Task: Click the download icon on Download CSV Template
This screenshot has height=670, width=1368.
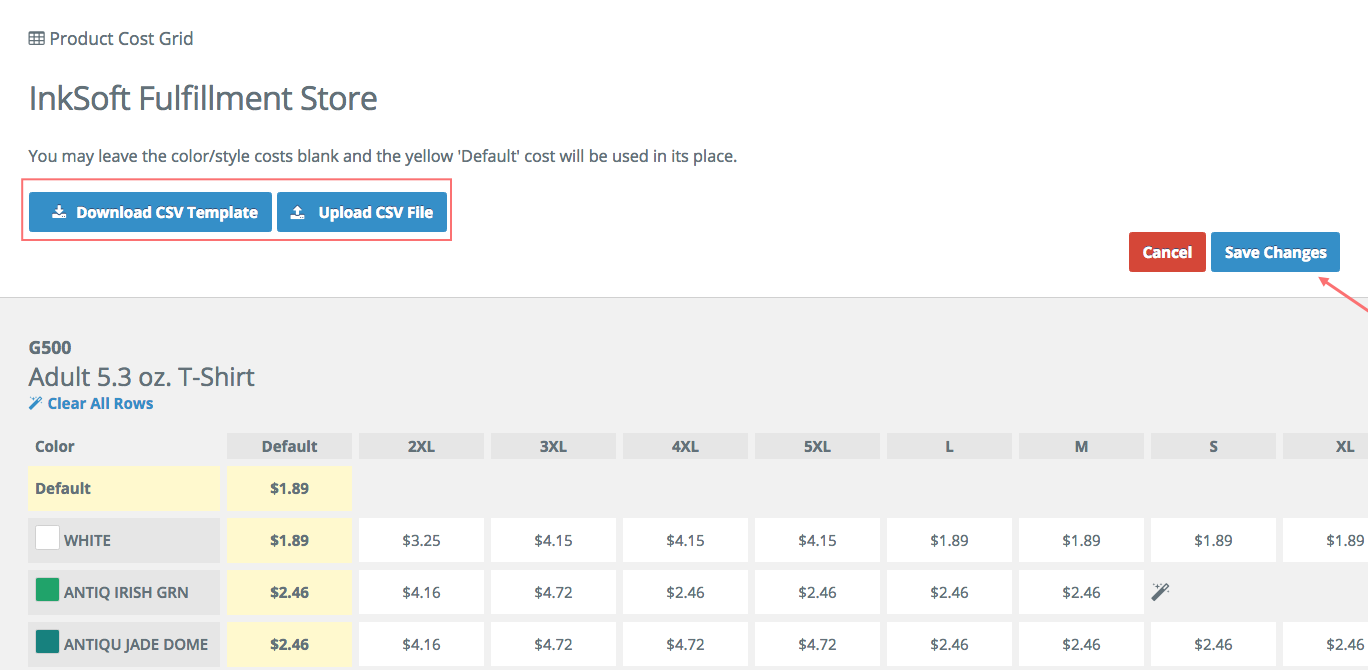Action: coord(59,212)
